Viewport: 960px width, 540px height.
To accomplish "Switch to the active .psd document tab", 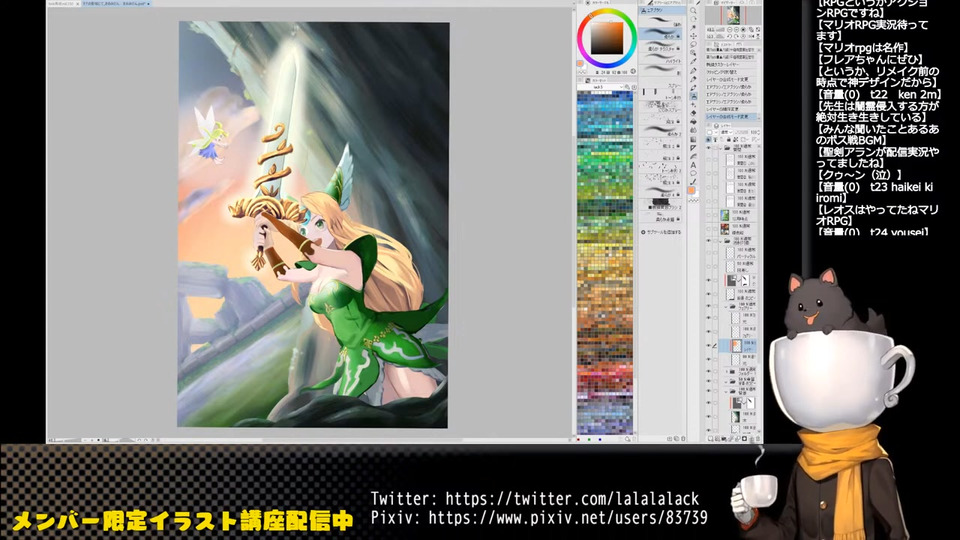I will tap(116, 4).
